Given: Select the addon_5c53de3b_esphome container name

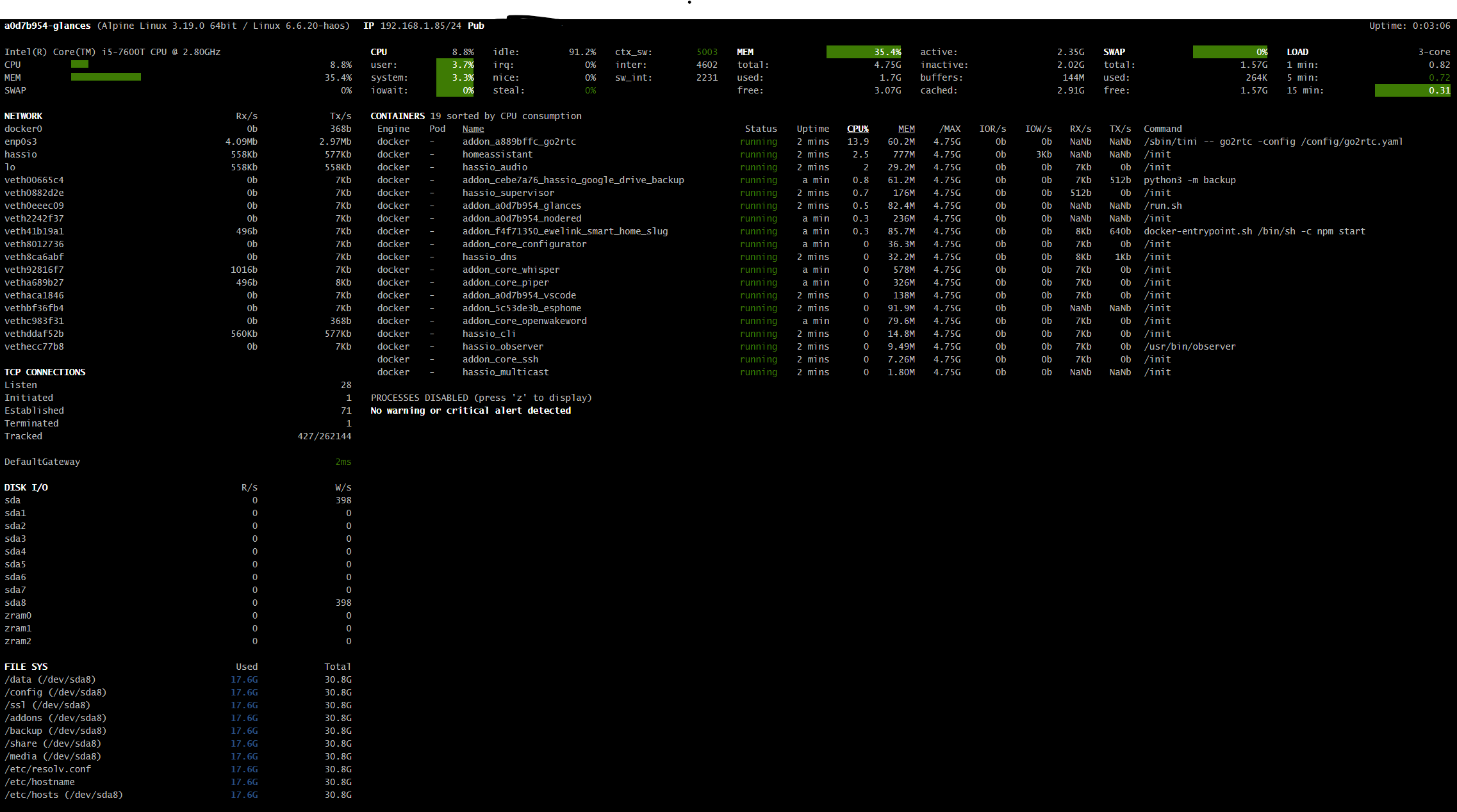Looking at the screenshot, I should click(x=522, y=308).
